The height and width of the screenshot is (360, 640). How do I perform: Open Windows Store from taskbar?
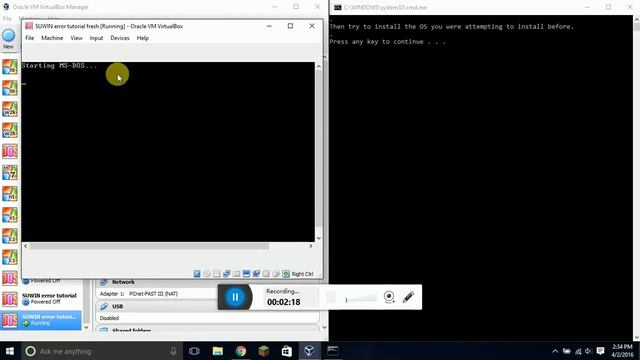287,351
